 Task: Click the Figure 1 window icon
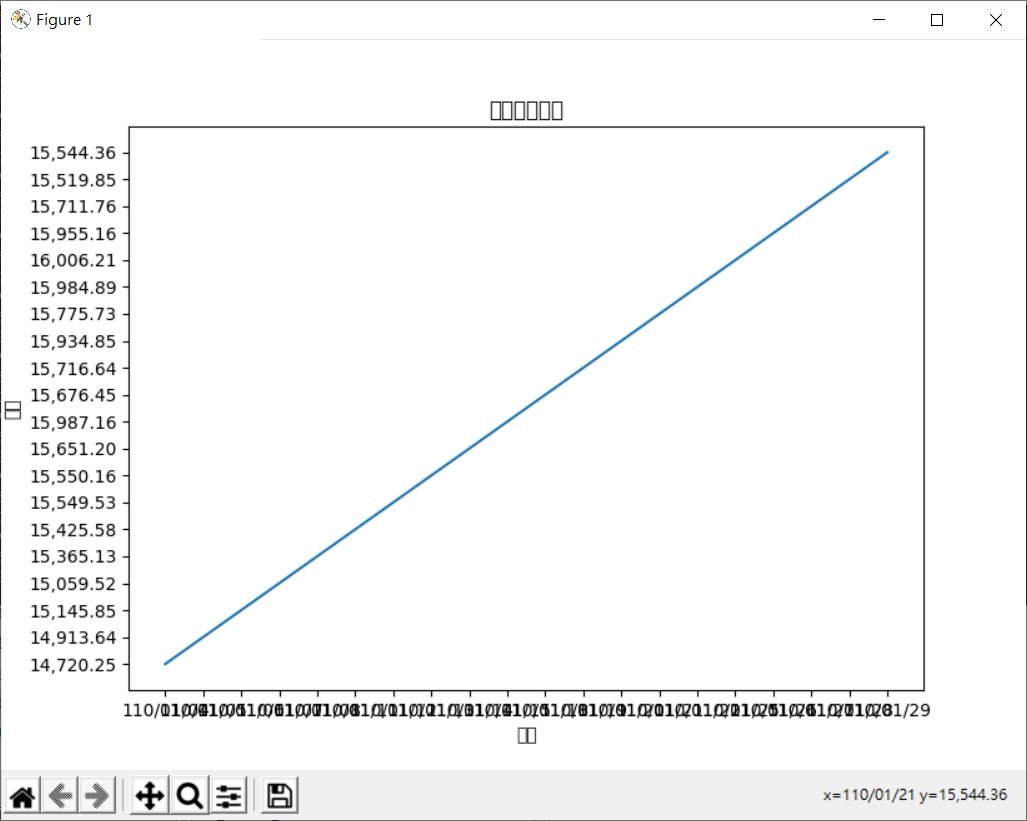[20, 20]
